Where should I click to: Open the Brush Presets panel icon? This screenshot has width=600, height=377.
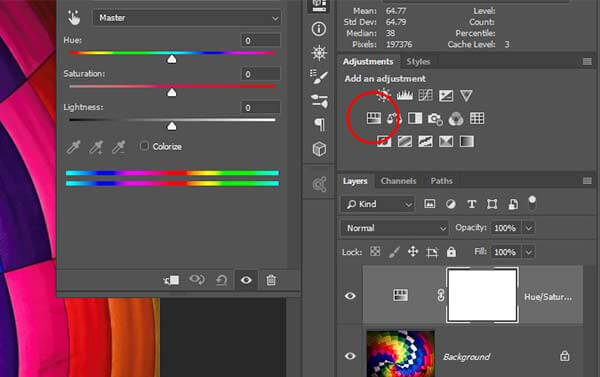(x=319, y=77)
